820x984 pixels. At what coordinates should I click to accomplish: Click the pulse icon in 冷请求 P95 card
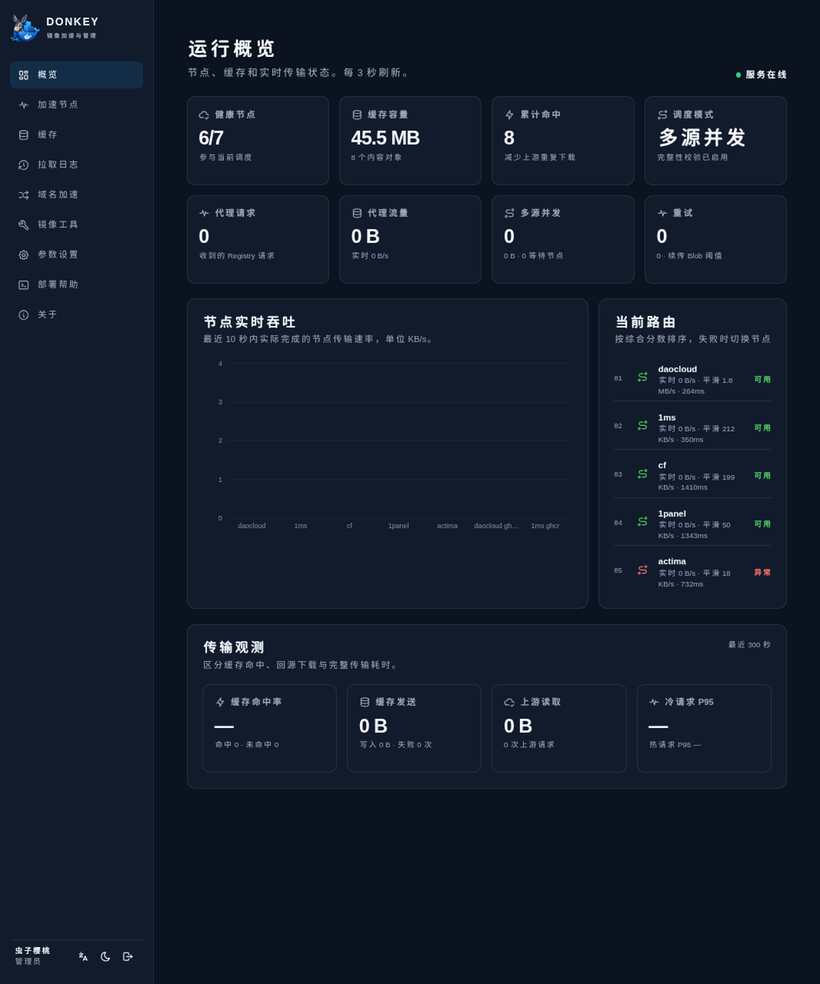[654, 702]
